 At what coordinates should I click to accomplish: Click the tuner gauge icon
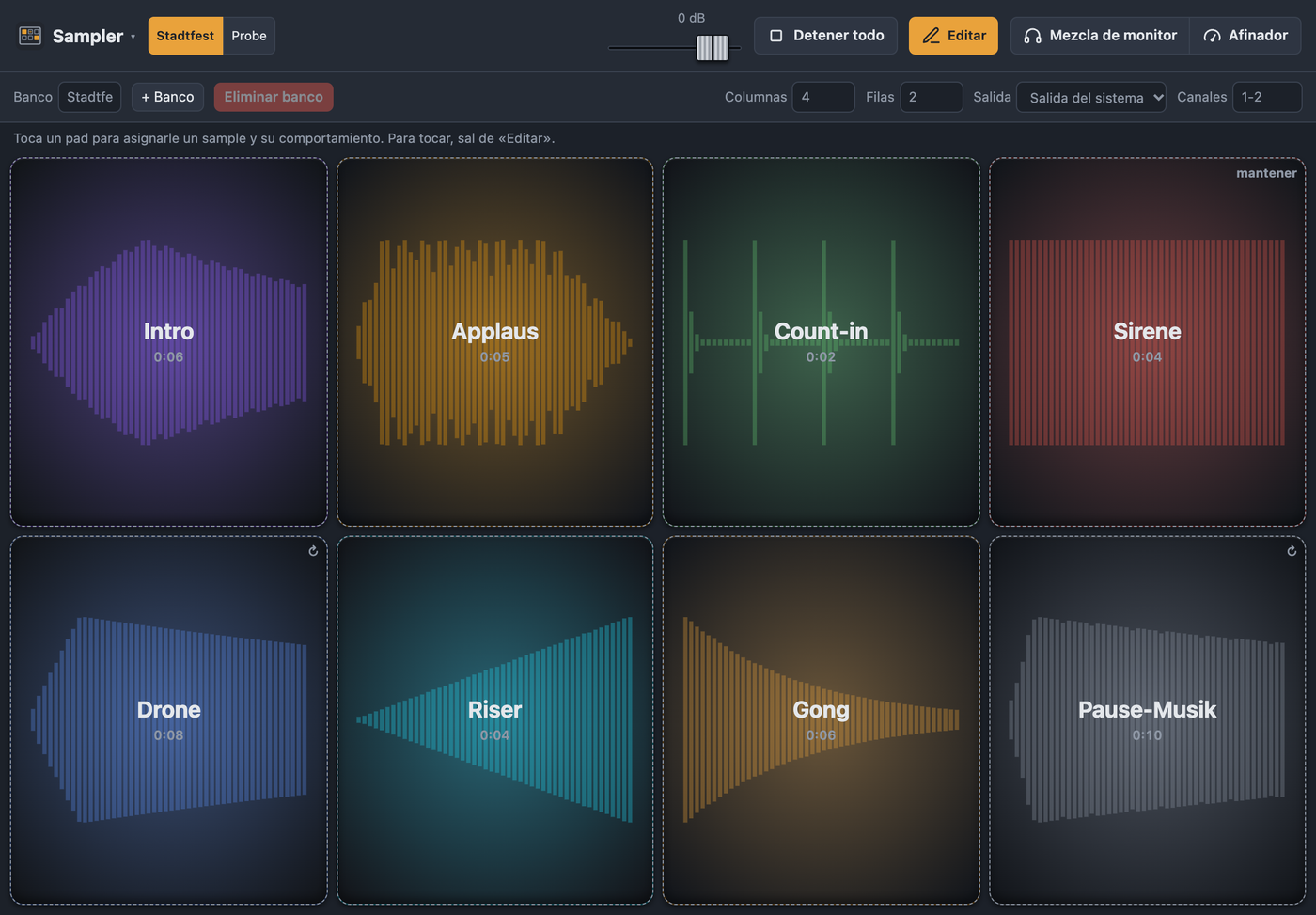tap(1212, 36)
